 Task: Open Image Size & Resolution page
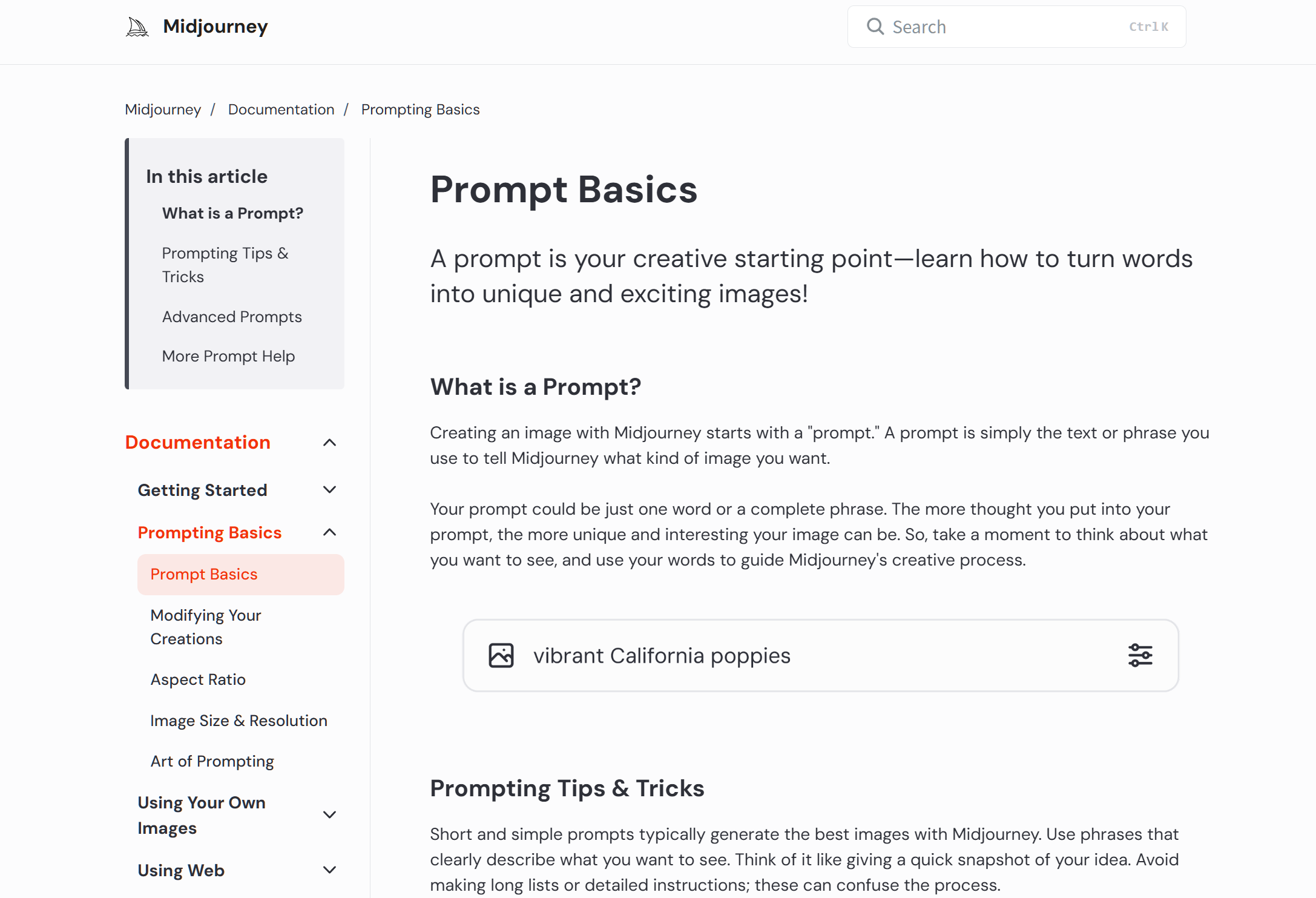[x=239, y=721]
